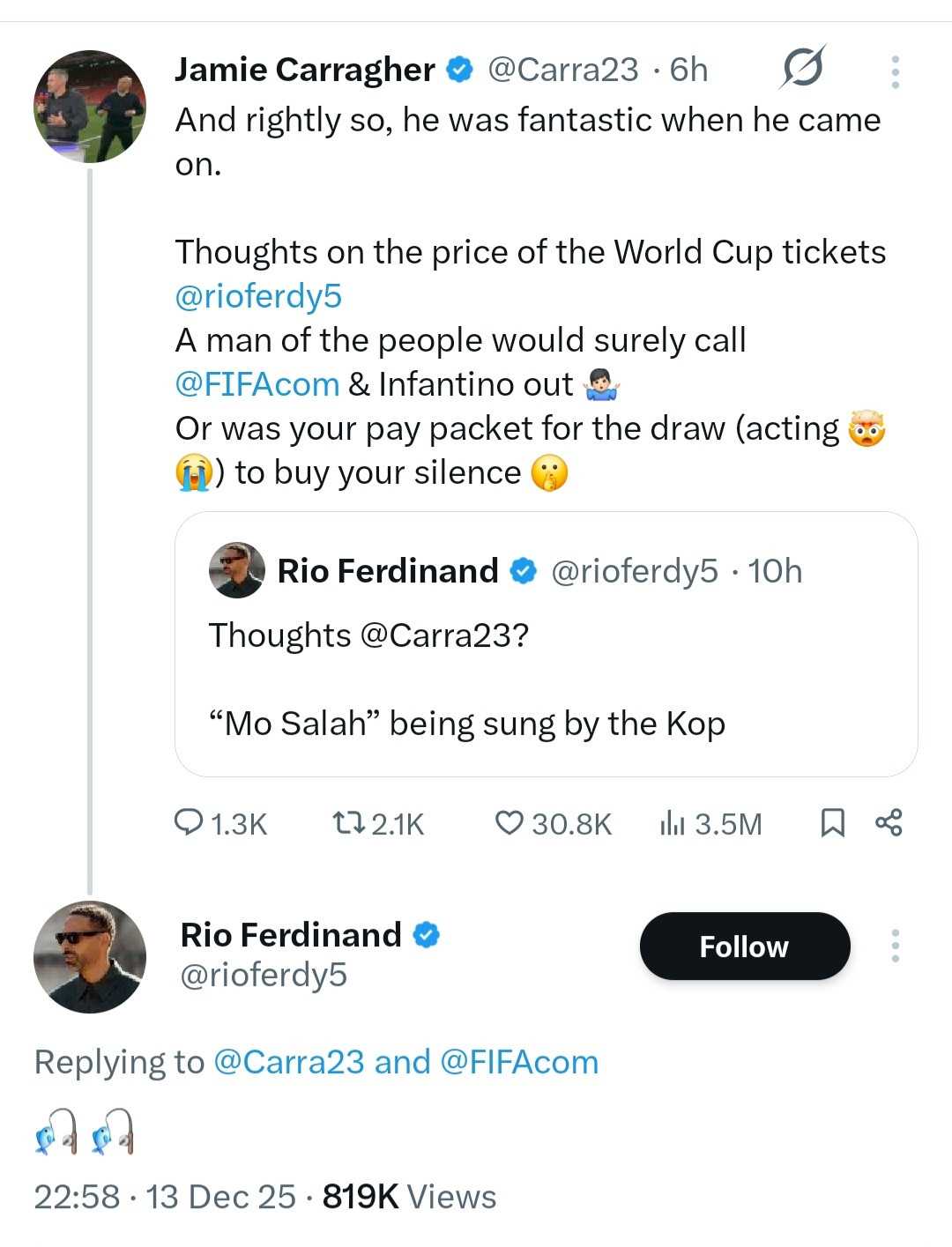This screenshot has height=1247, width=952.
Task: Open Rio Ferdinand's large profile avatar
Action: pos(89,956)
